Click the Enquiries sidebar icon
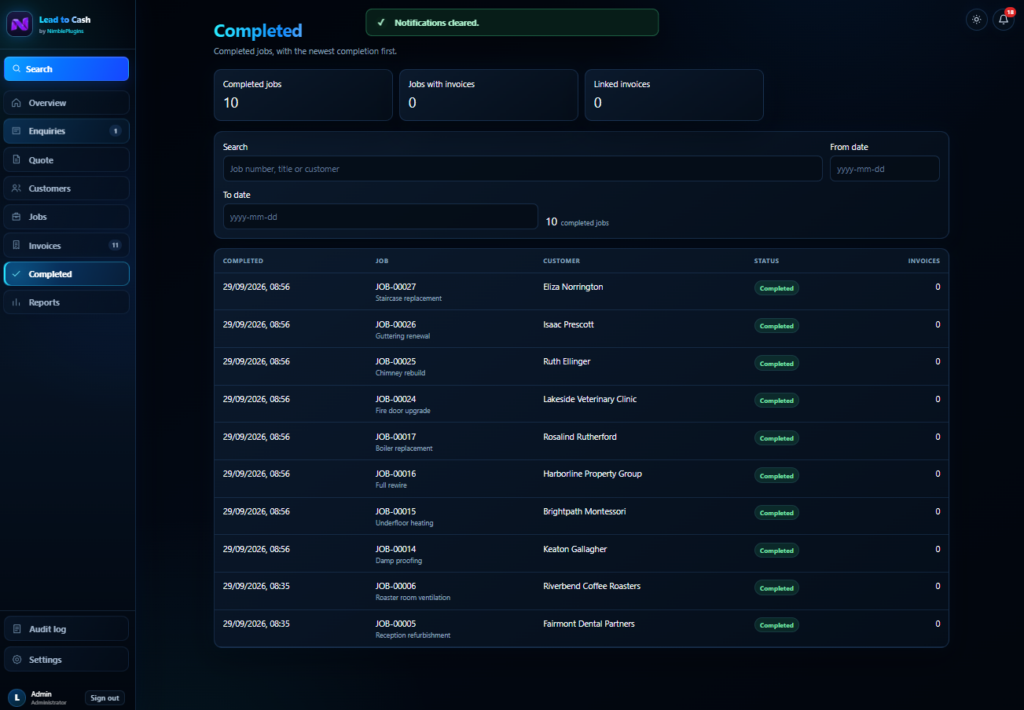This screenshot has width=1024, height=710. 16,131
